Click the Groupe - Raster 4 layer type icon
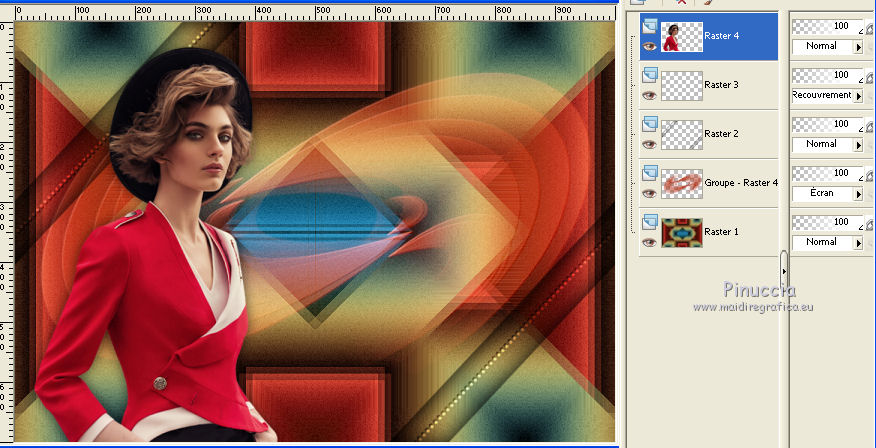The image size is (876, 448). 650,172
